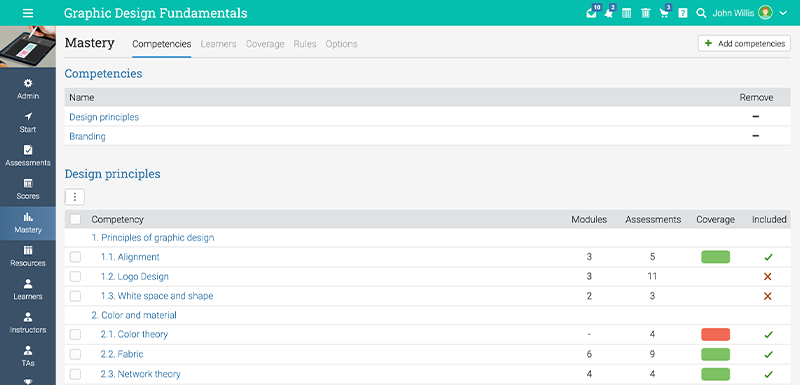This screenshot has height=385, width=800.
Task: Check the 1.3. White space and shape checkbox
Action: [x=76, y=296]
